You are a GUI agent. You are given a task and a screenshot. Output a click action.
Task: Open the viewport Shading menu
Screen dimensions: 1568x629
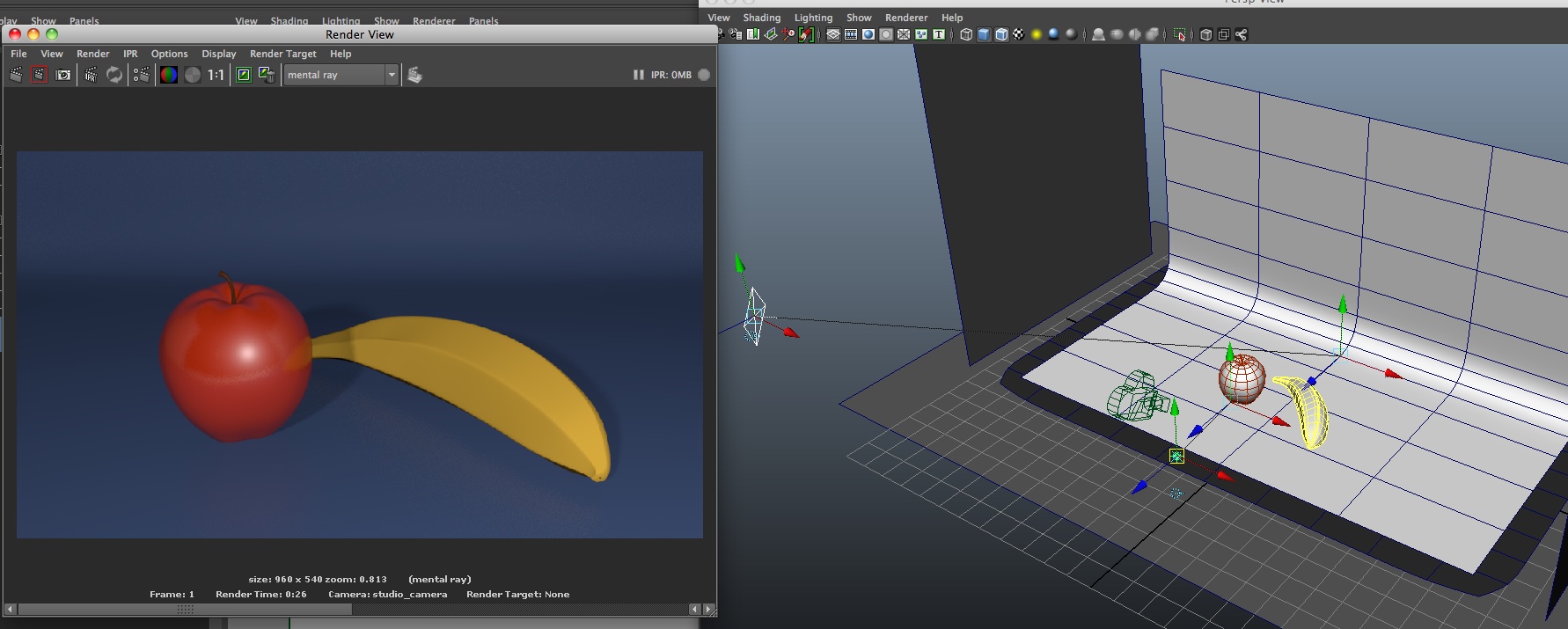(x=761, y=18)
